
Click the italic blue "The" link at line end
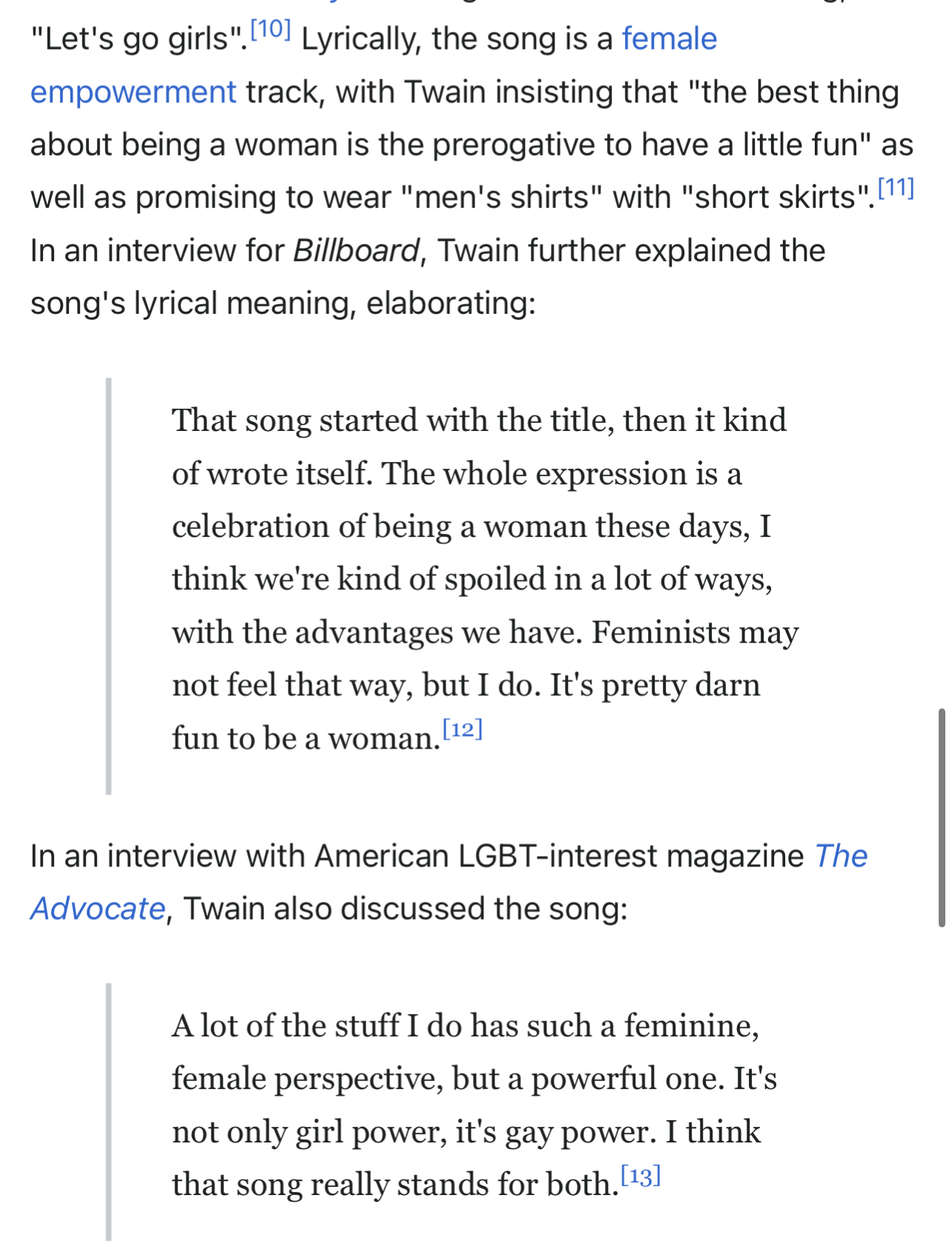coord(841,856)
